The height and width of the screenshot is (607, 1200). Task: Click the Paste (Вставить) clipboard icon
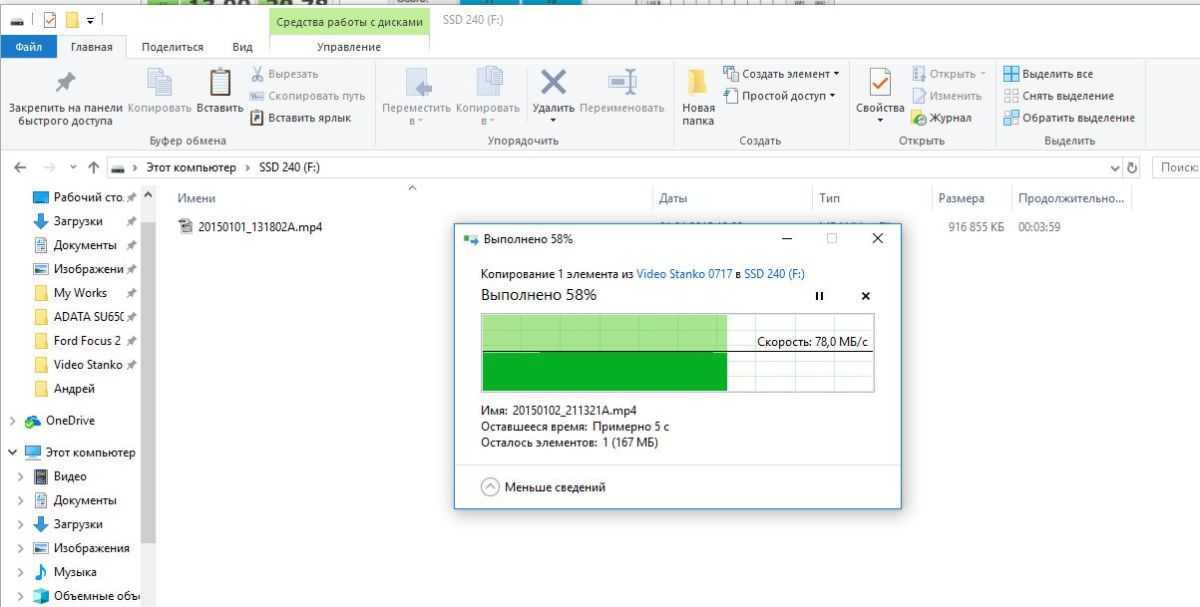220,82
